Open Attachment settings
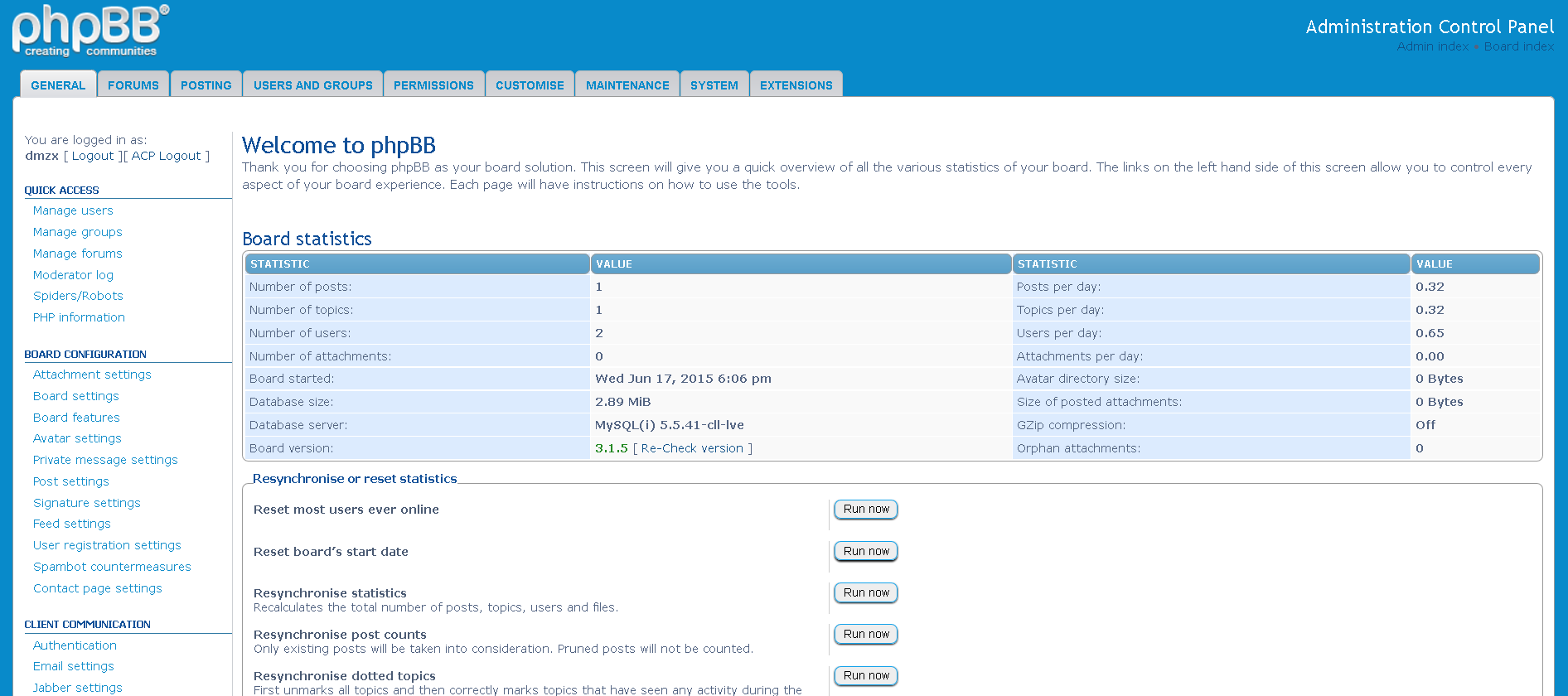1568x696 pixels. pos(92,375)
